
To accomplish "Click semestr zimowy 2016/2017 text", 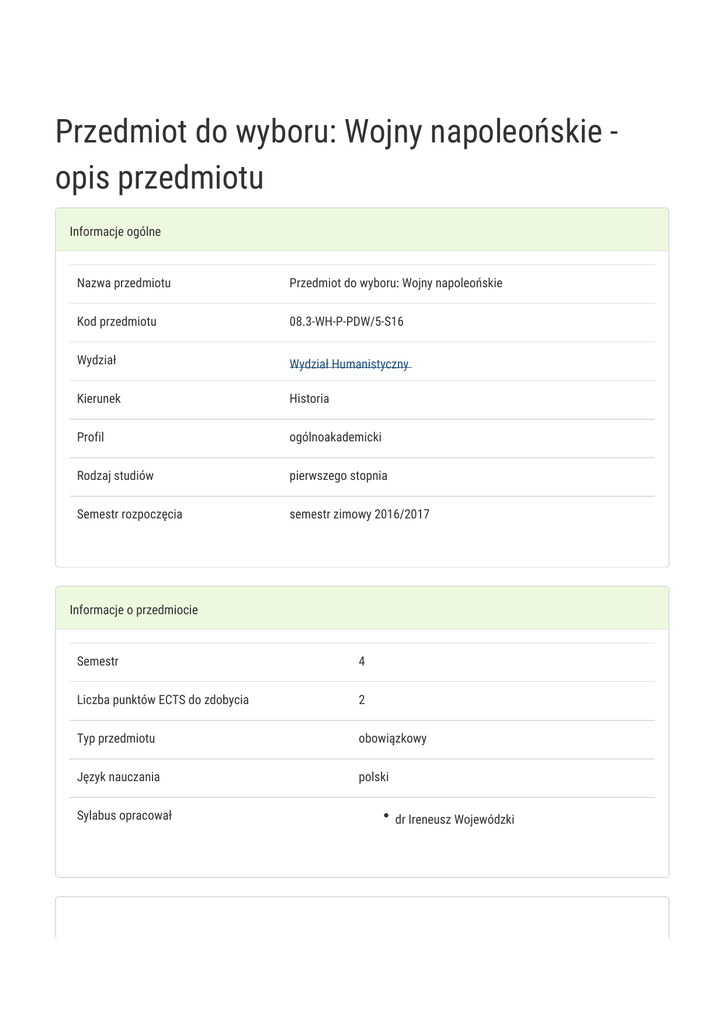I will pos(360,515).
